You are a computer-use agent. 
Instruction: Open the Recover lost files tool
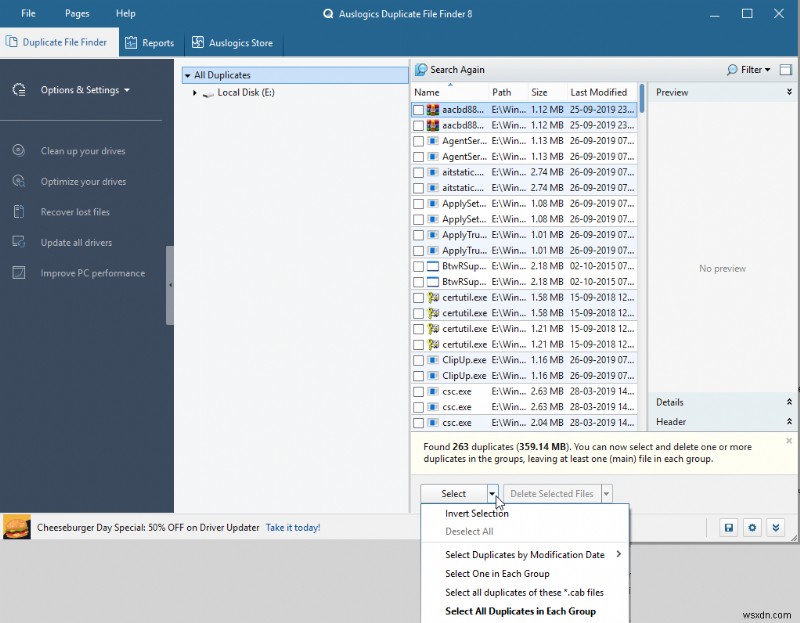78,211
